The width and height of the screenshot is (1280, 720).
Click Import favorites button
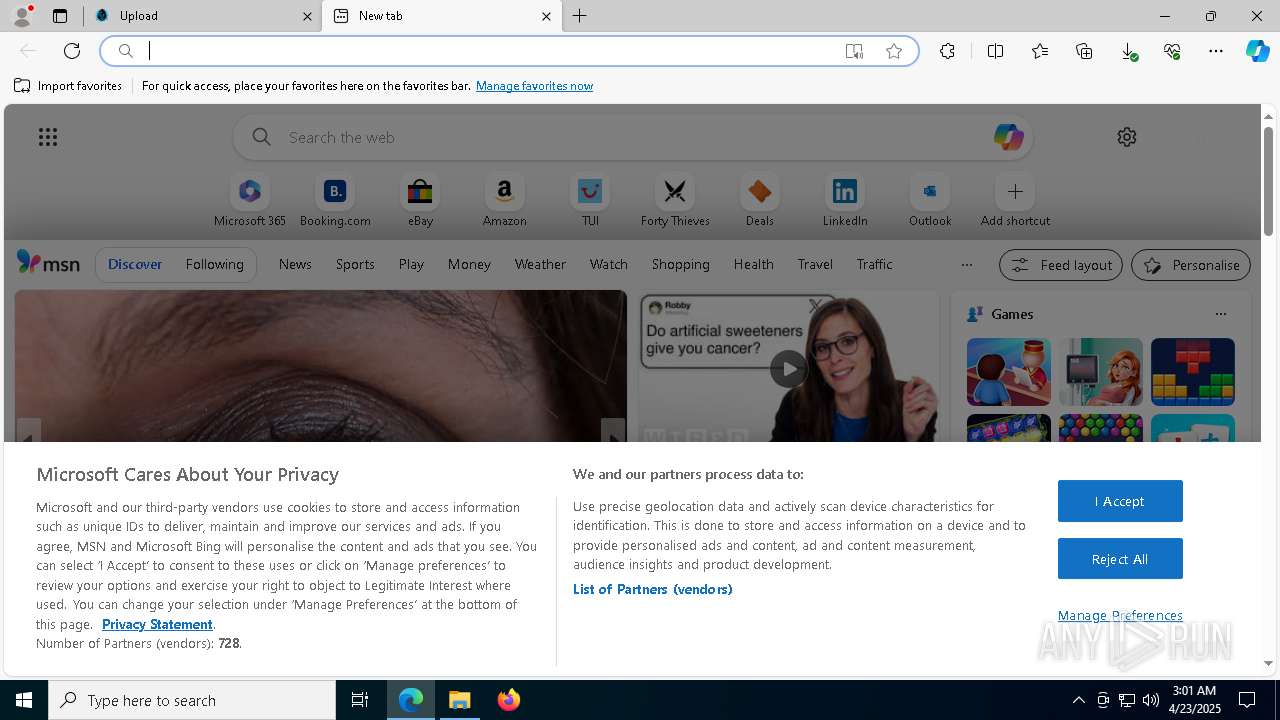(68, 86)
